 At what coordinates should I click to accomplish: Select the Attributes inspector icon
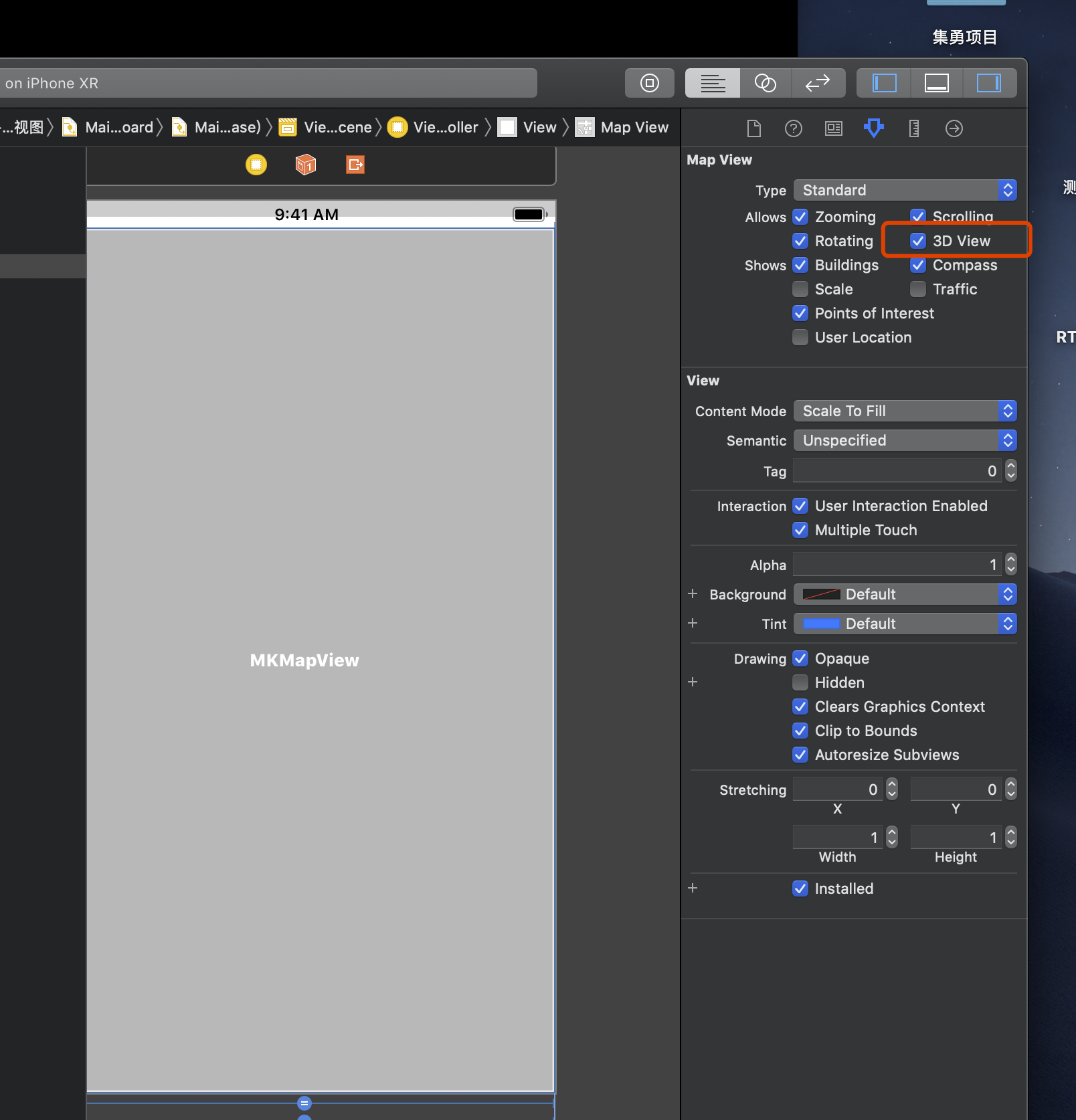tap(874, 128)
